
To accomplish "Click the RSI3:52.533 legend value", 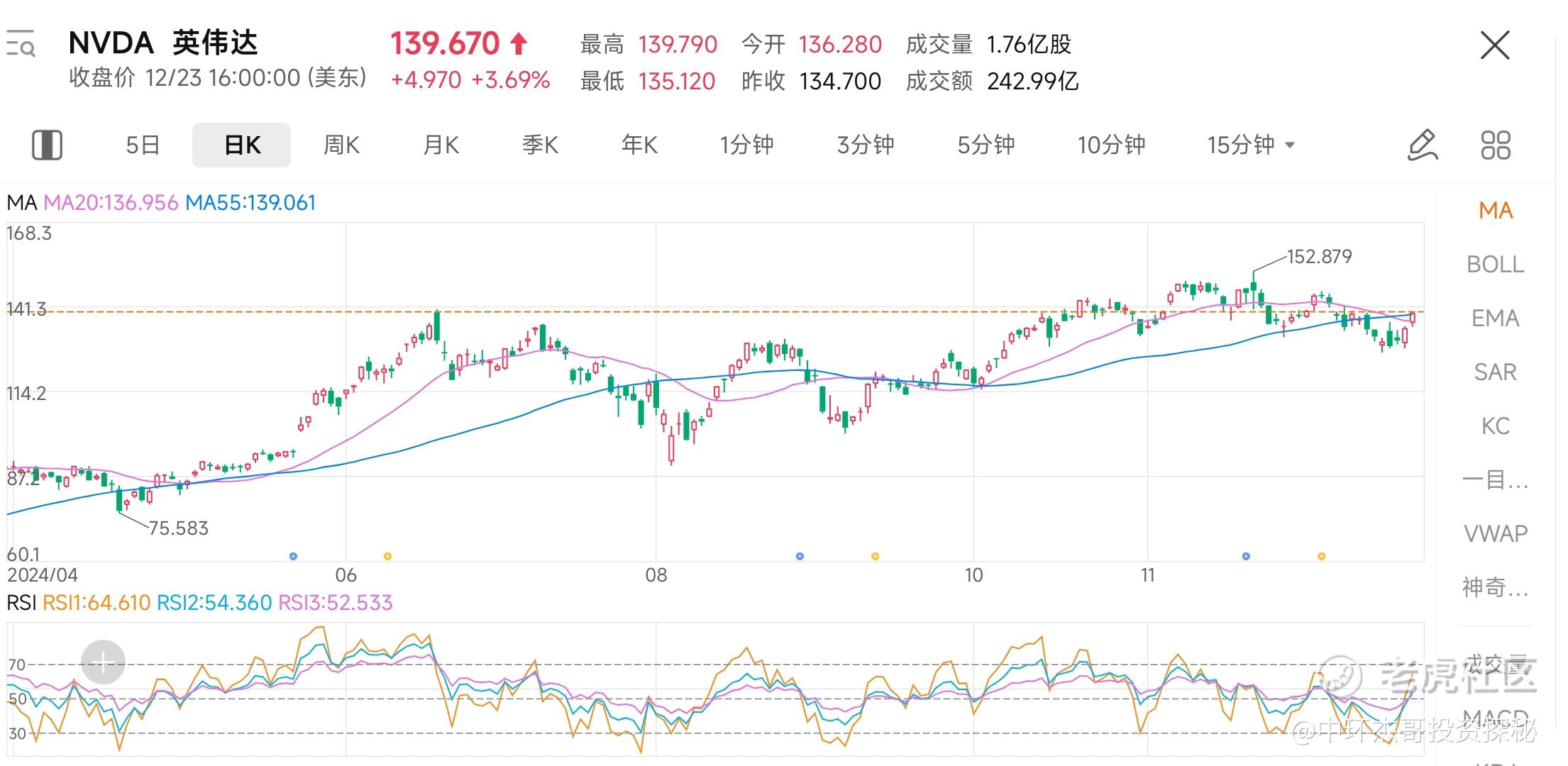I will (336, 603).
